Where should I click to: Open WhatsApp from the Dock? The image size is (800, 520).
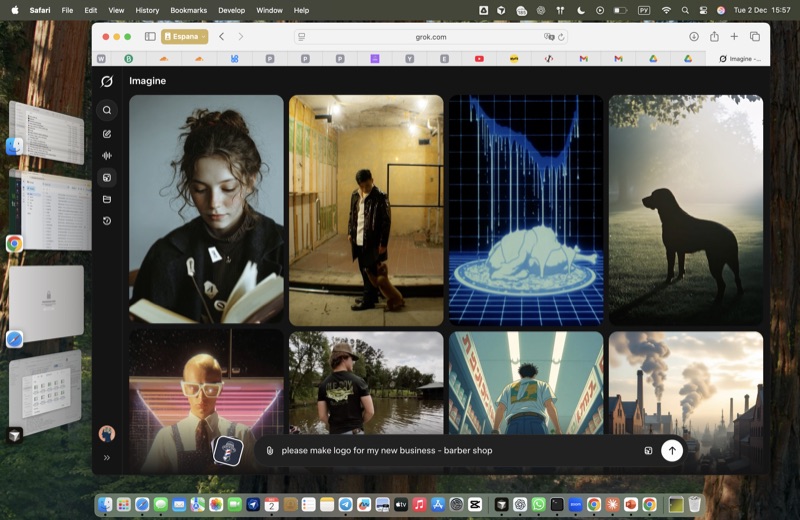coord(538,505)
